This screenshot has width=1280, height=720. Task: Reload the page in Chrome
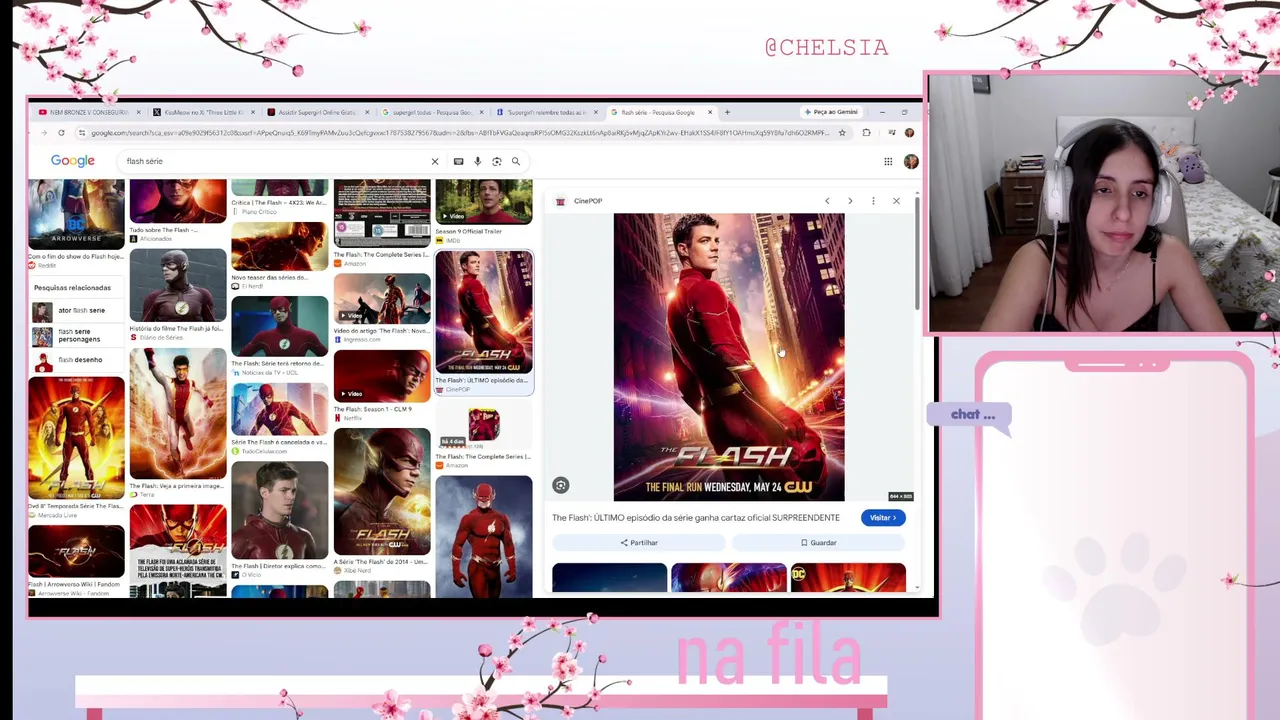coord(61,133)
